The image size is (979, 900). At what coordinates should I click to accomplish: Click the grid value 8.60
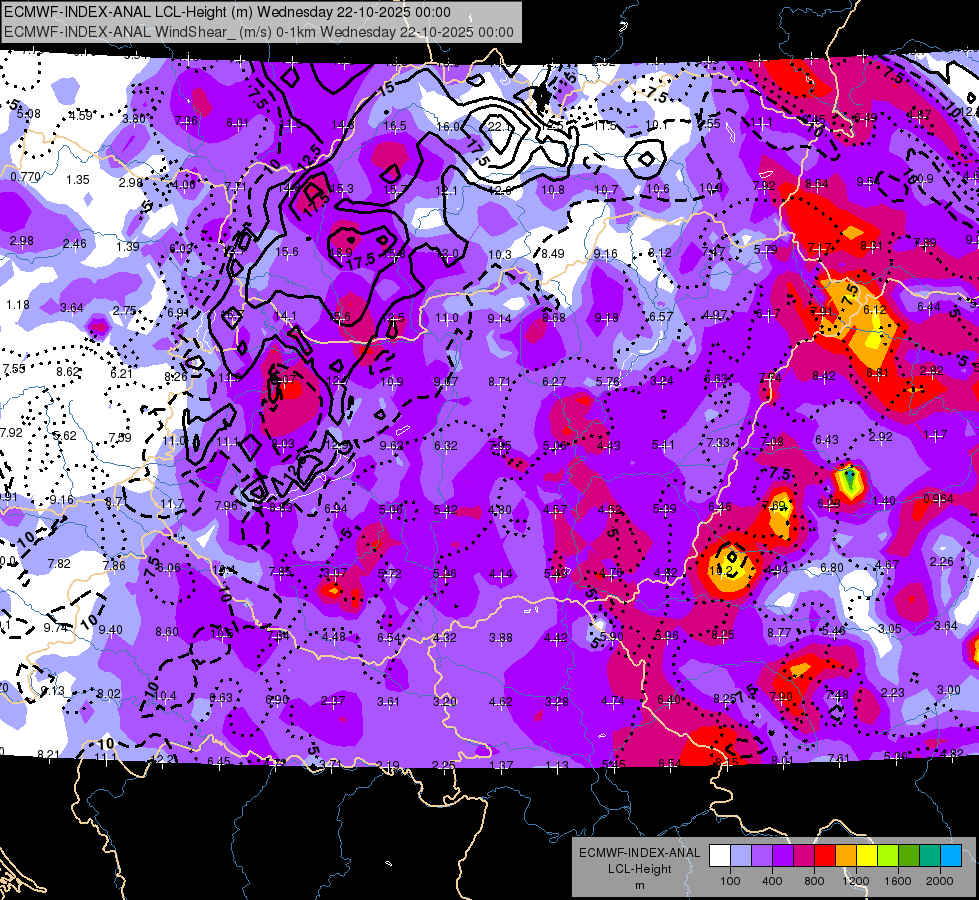(x=167, y=632)
